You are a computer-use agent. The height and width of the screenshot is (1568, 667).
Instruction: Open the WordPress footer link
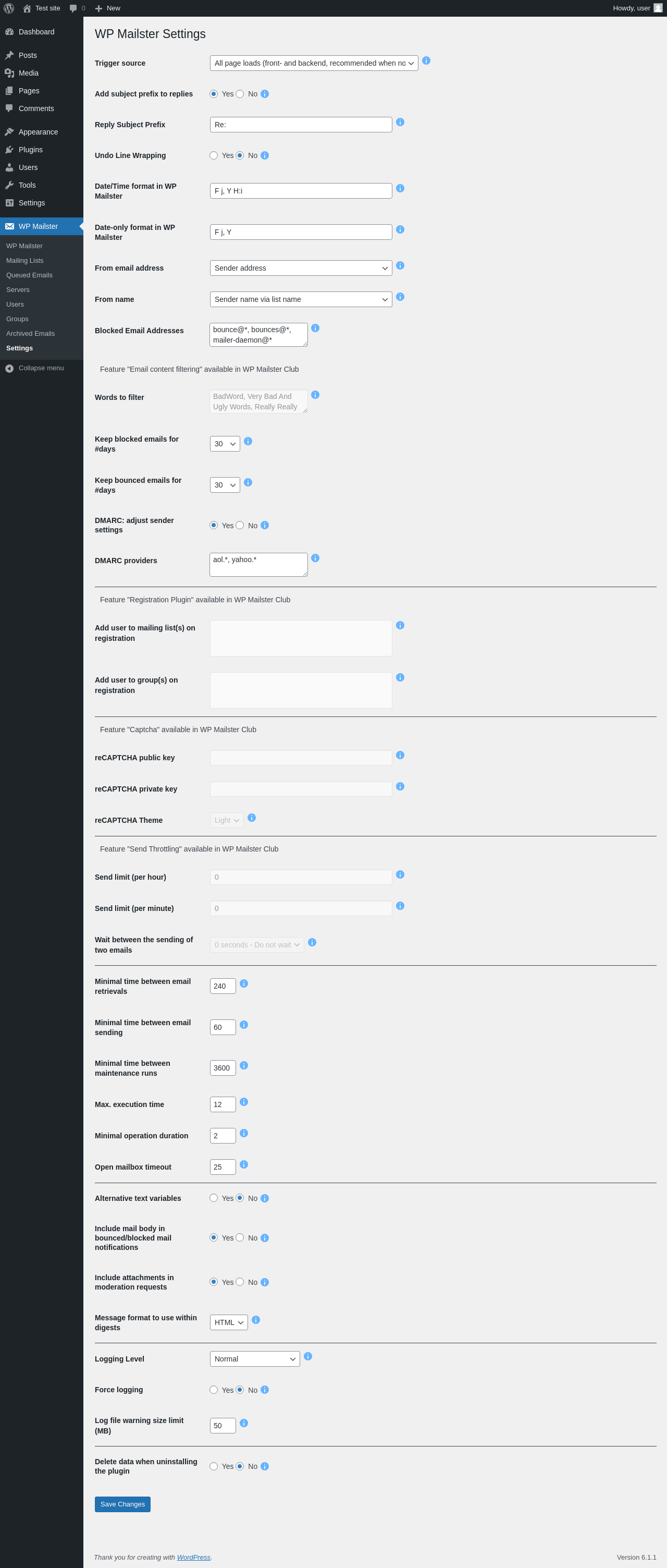click(193, 1557)
